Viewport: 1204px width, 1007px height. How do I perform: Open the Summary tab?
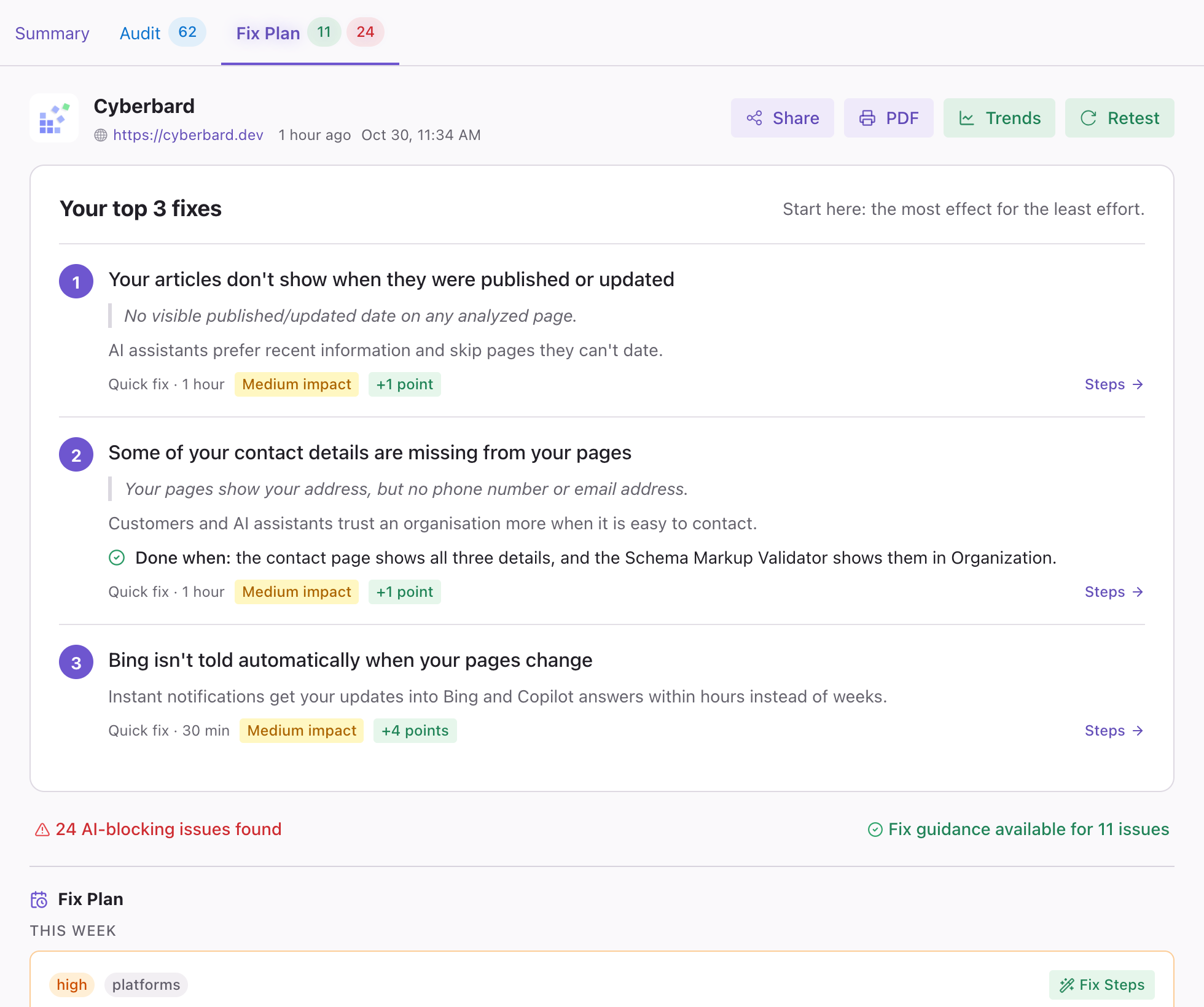tap(52, 33)
